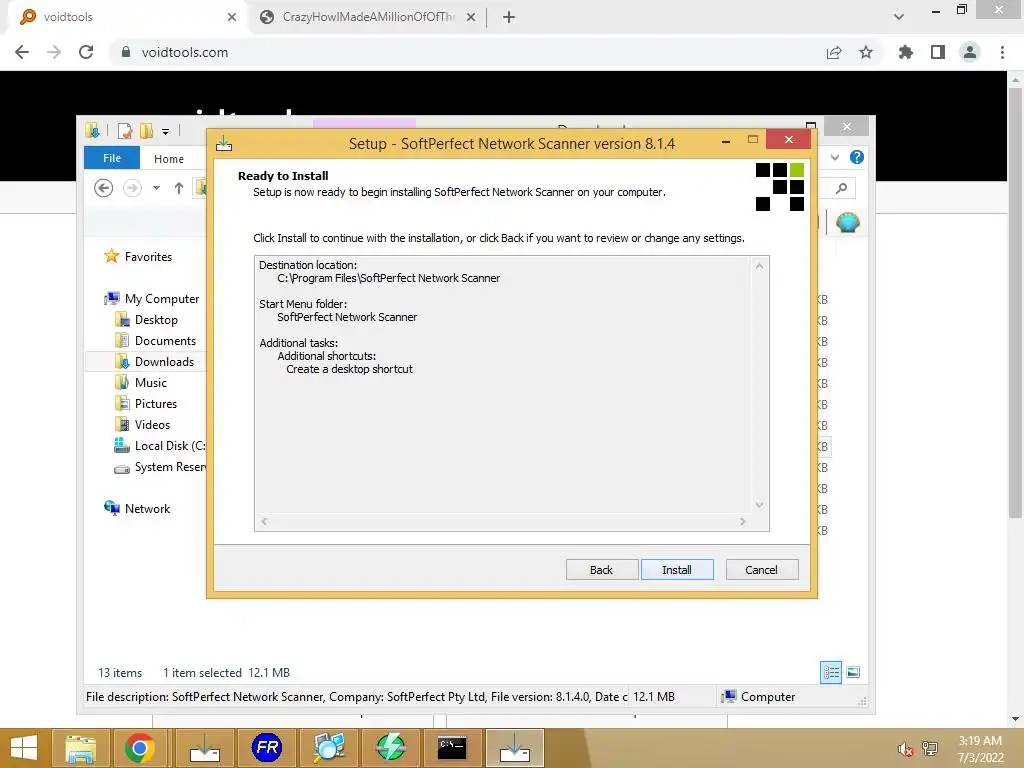Go back in File Explorer
Screen dimensions: 1024x768
(103, 188)
